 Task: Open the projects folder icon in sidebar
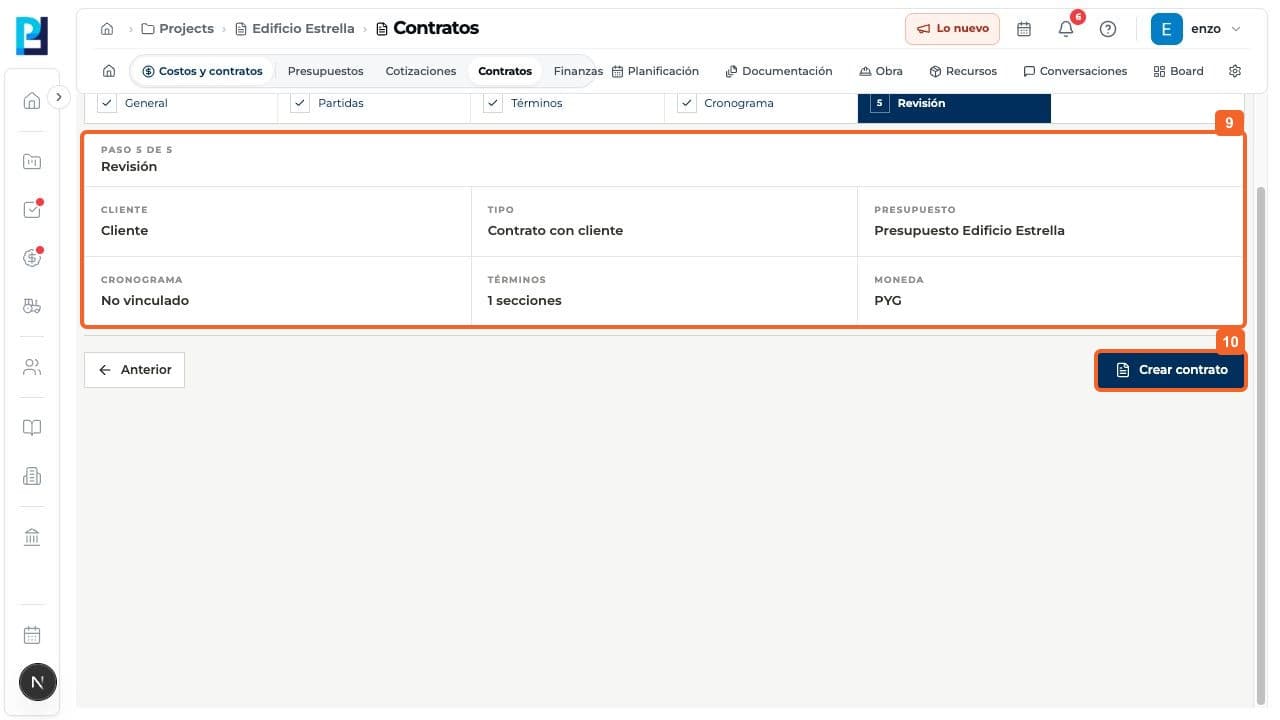tap(32, 161)
